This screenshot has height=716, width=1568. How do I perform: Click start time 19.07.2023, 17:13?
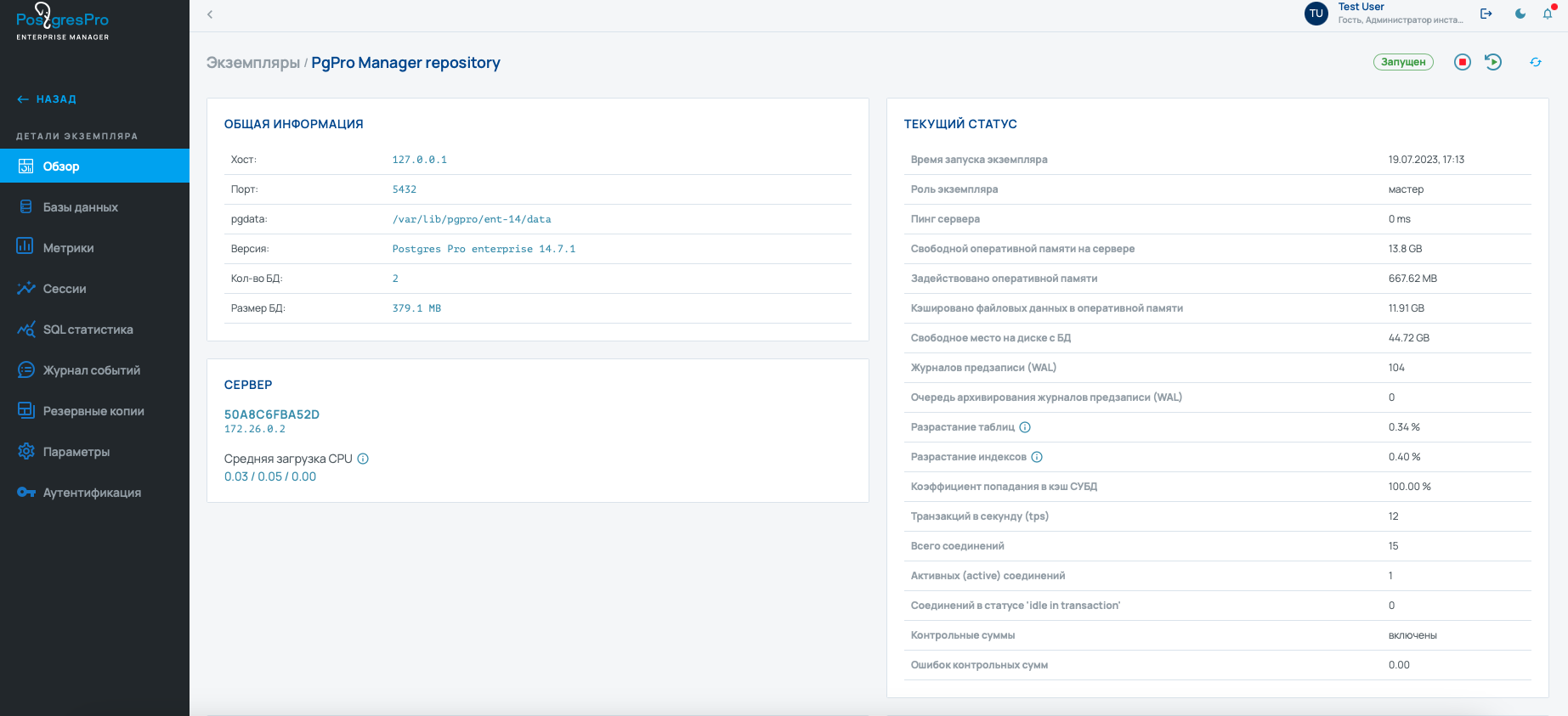(1426, 160)
